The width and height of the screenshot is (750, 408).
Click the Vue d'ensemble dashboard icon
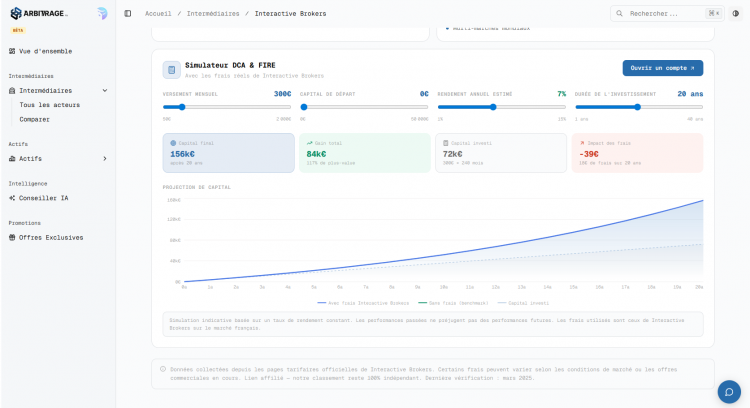12,51
